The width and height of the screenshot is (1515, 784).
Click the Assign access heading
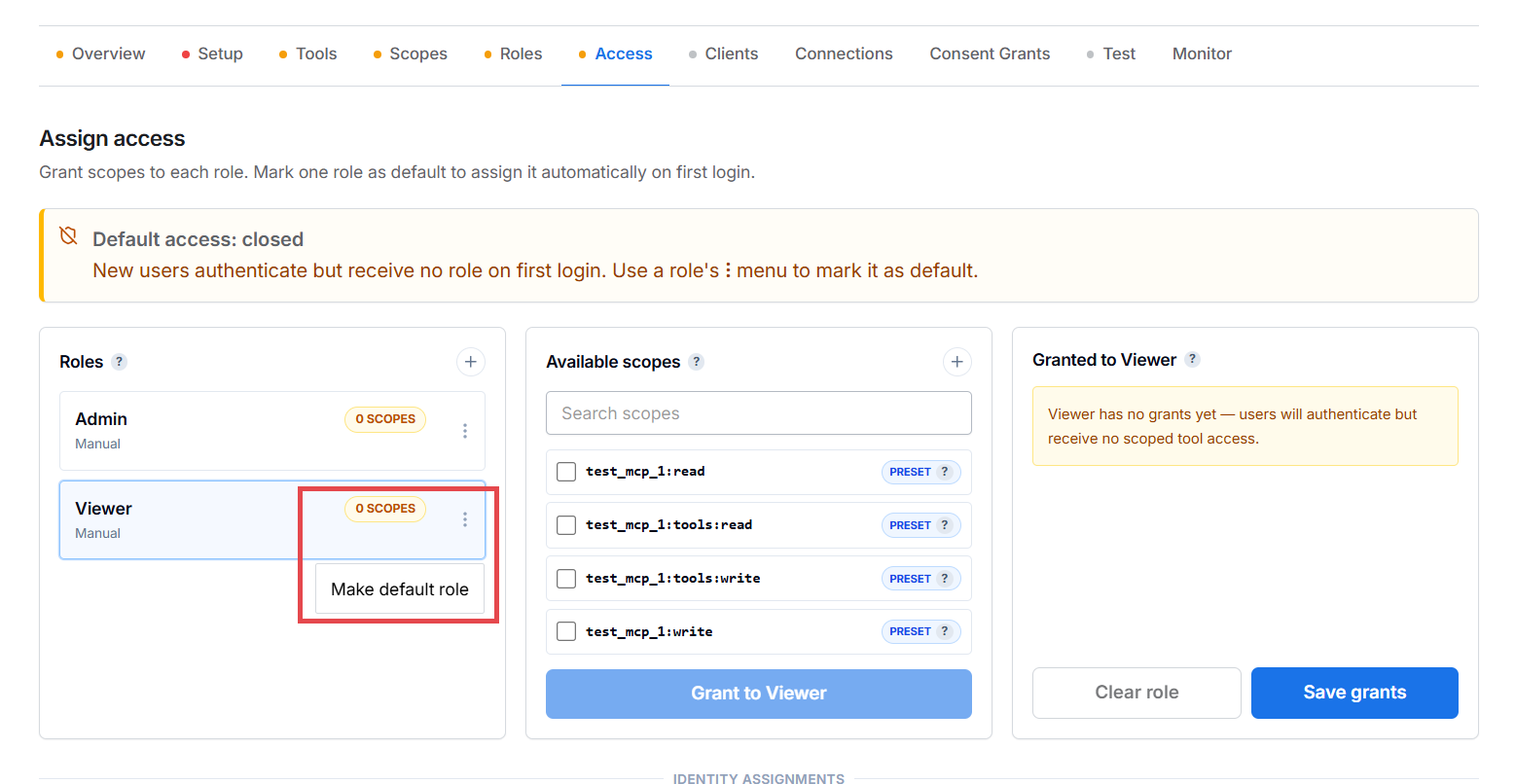[112, 138]
